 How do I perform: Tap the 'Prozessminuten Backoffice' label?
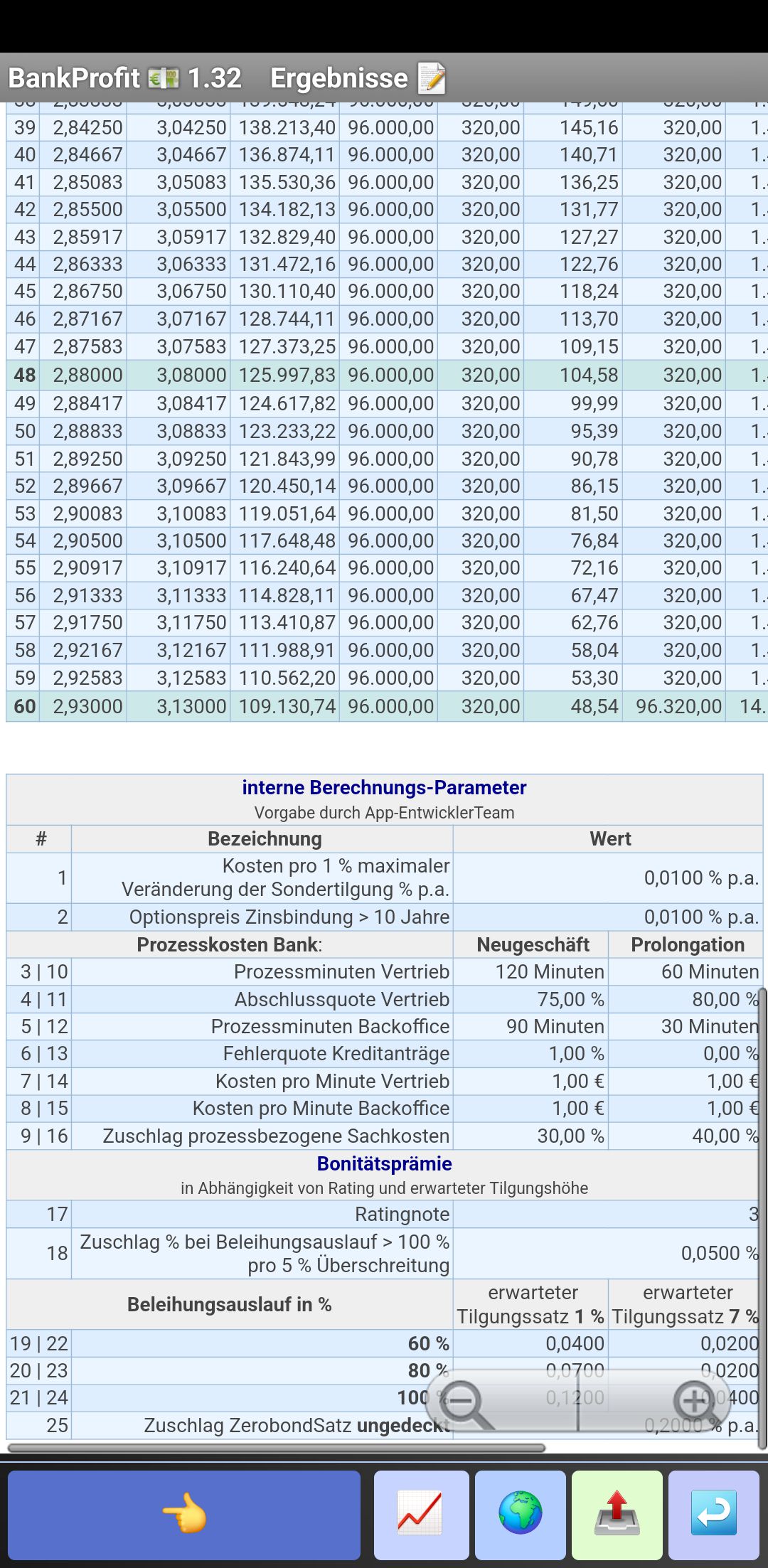pos(331,1026)
